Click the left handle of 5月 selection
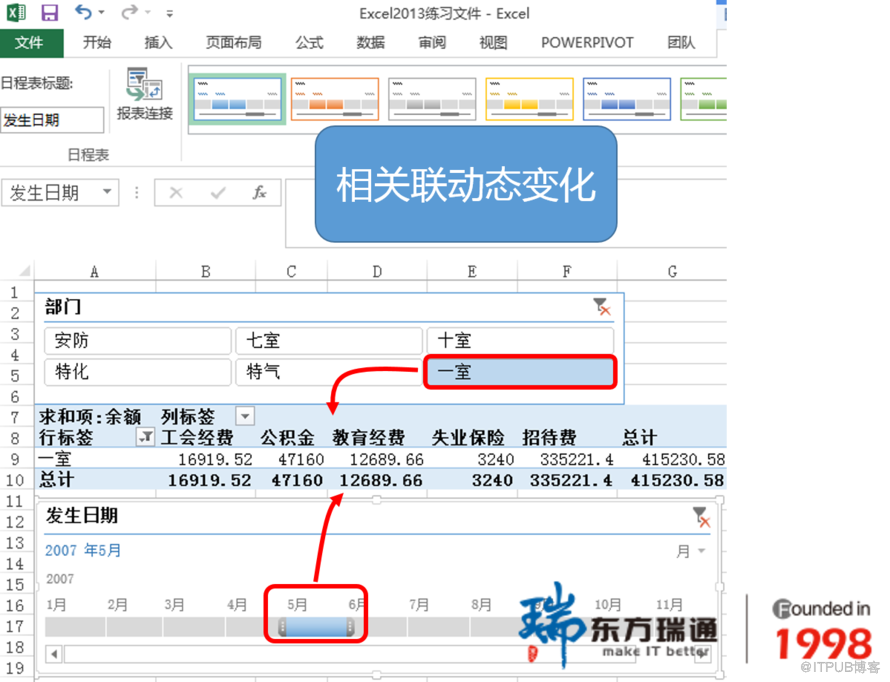This screenshot has width=890, height=682. [x=282, y=626]
